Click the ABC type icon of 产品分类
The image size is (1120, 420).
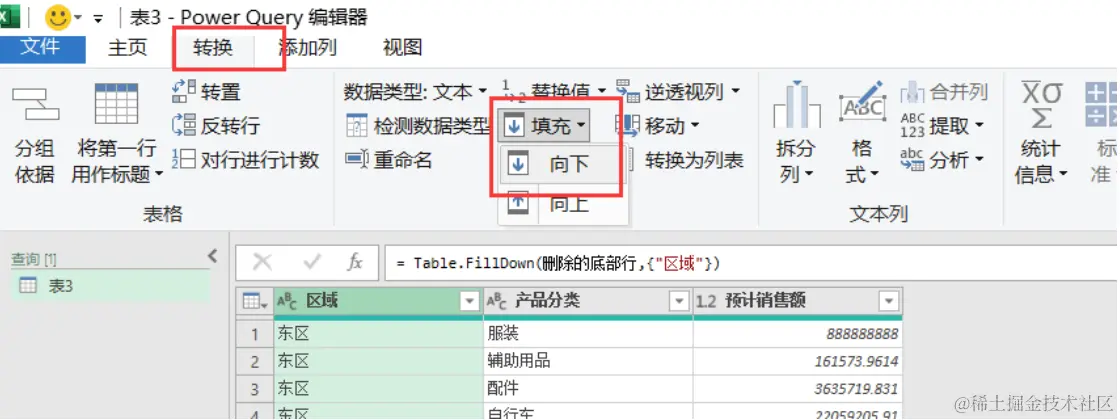coord(498,301)
